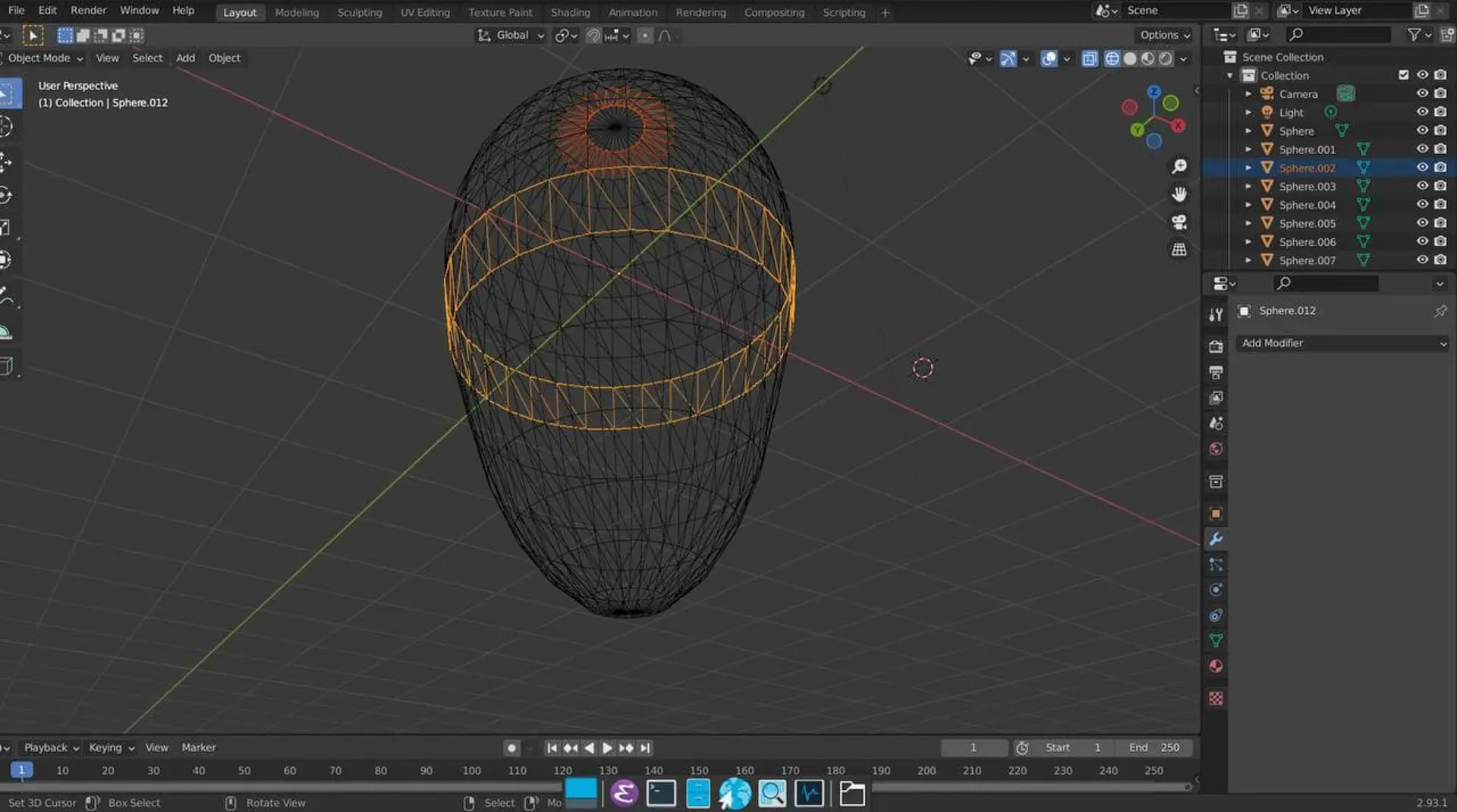1457x812 pixels.
Task: Open the View Layer properties tab
Action: [x=1216, y=398]
